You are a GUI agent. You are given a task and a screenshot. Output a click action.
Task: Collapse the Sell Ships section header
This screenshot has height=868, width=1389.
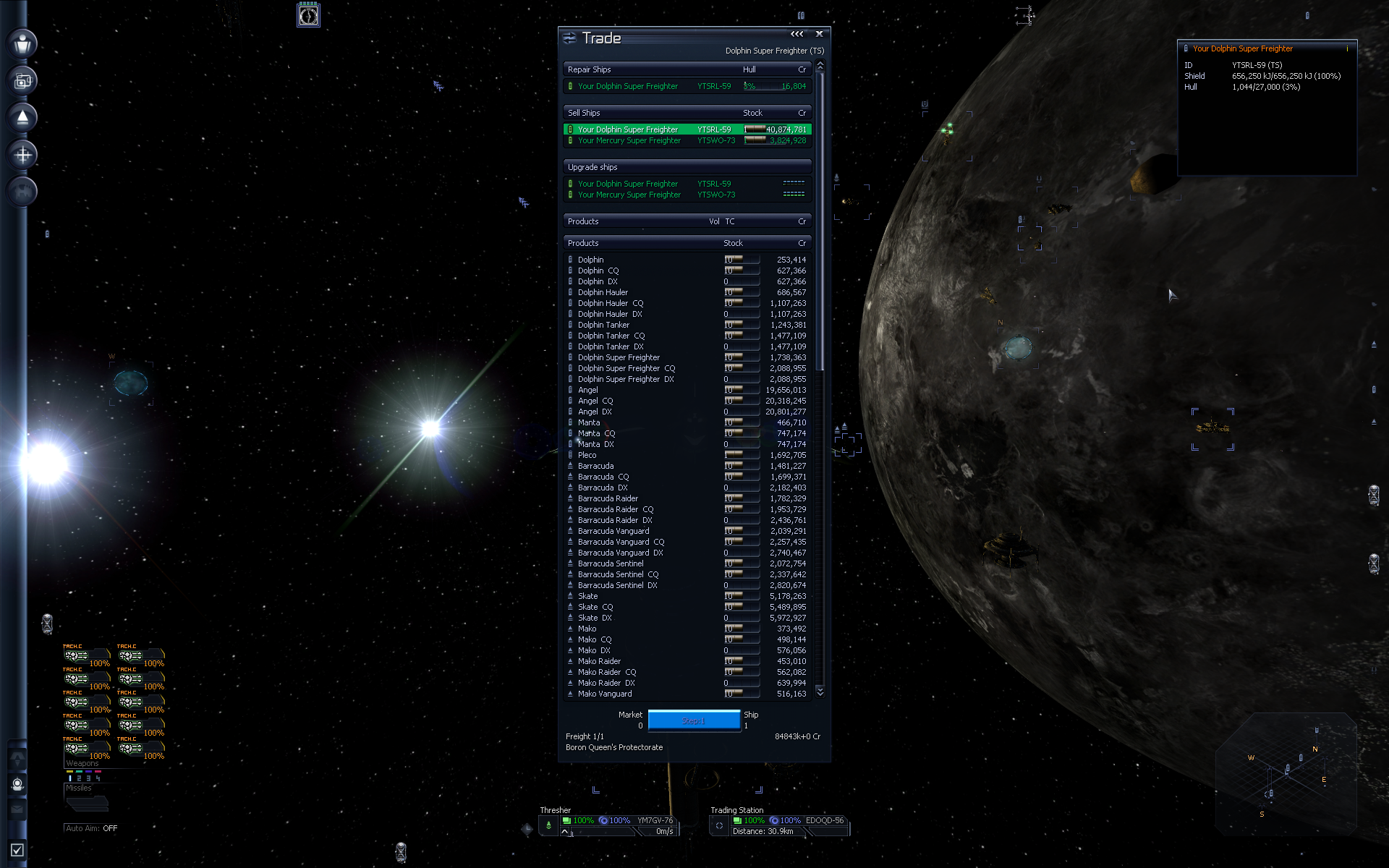click(x=687, y=113)
